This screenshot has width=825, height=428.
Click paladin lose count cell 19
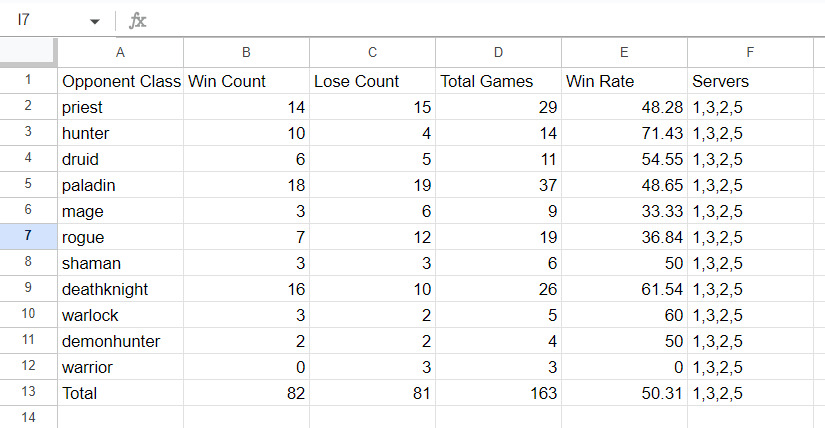click(373, 185)
